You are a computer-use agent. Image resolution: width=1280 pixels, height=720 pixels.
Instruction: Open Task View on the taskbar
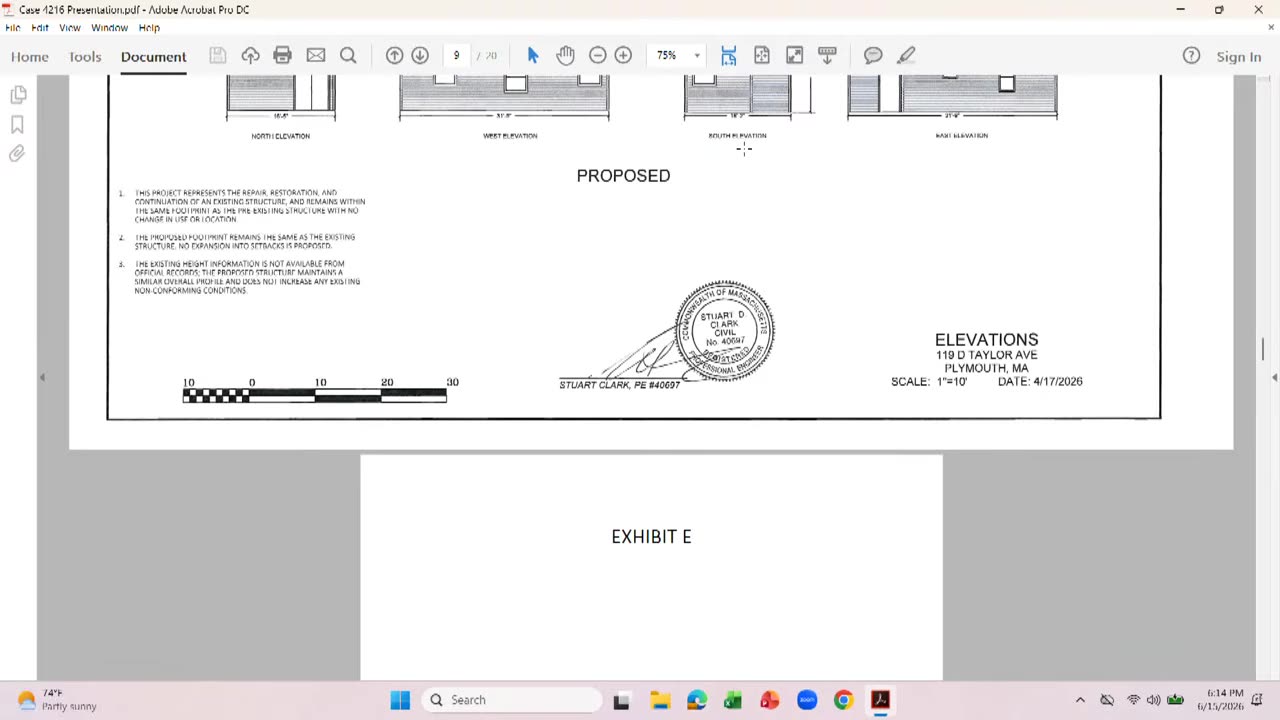point(621,700)
